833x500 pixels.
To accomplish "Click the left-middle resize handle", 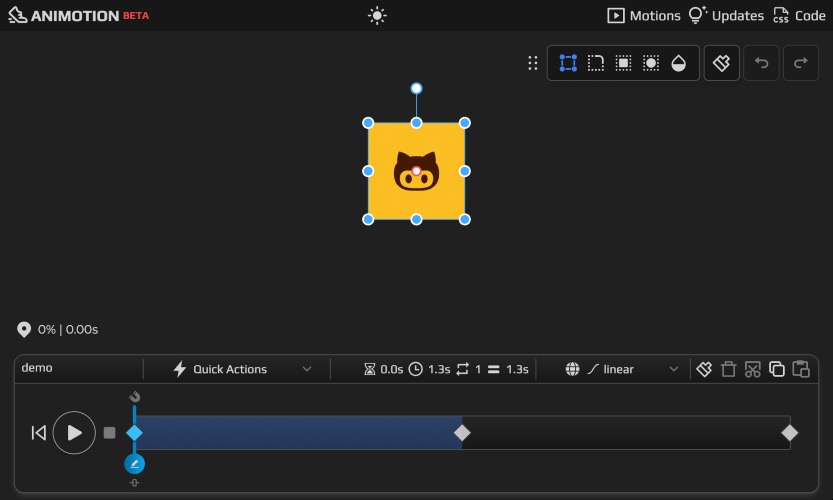I will point(368,171).
